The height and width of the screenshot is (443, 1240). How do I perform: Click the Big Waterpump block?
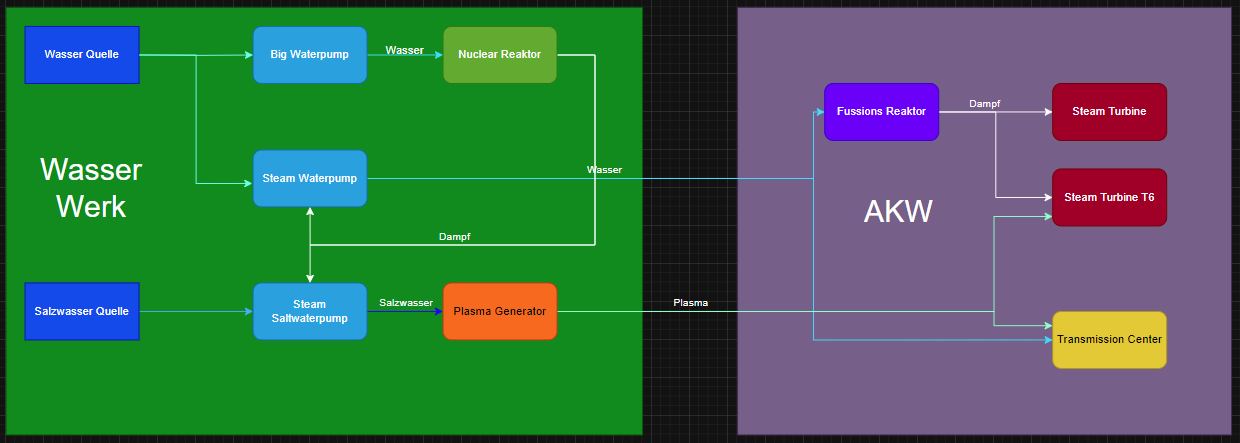point(309,55)
